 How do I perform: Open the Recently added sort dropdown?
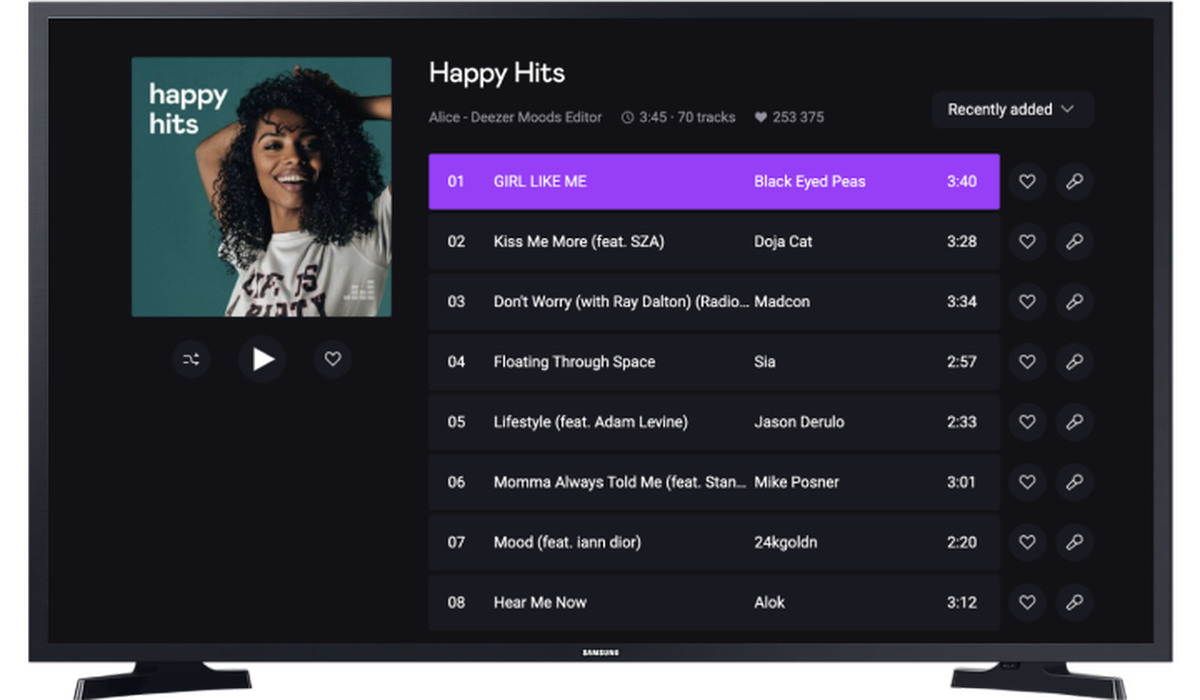tap(1012, 110)
